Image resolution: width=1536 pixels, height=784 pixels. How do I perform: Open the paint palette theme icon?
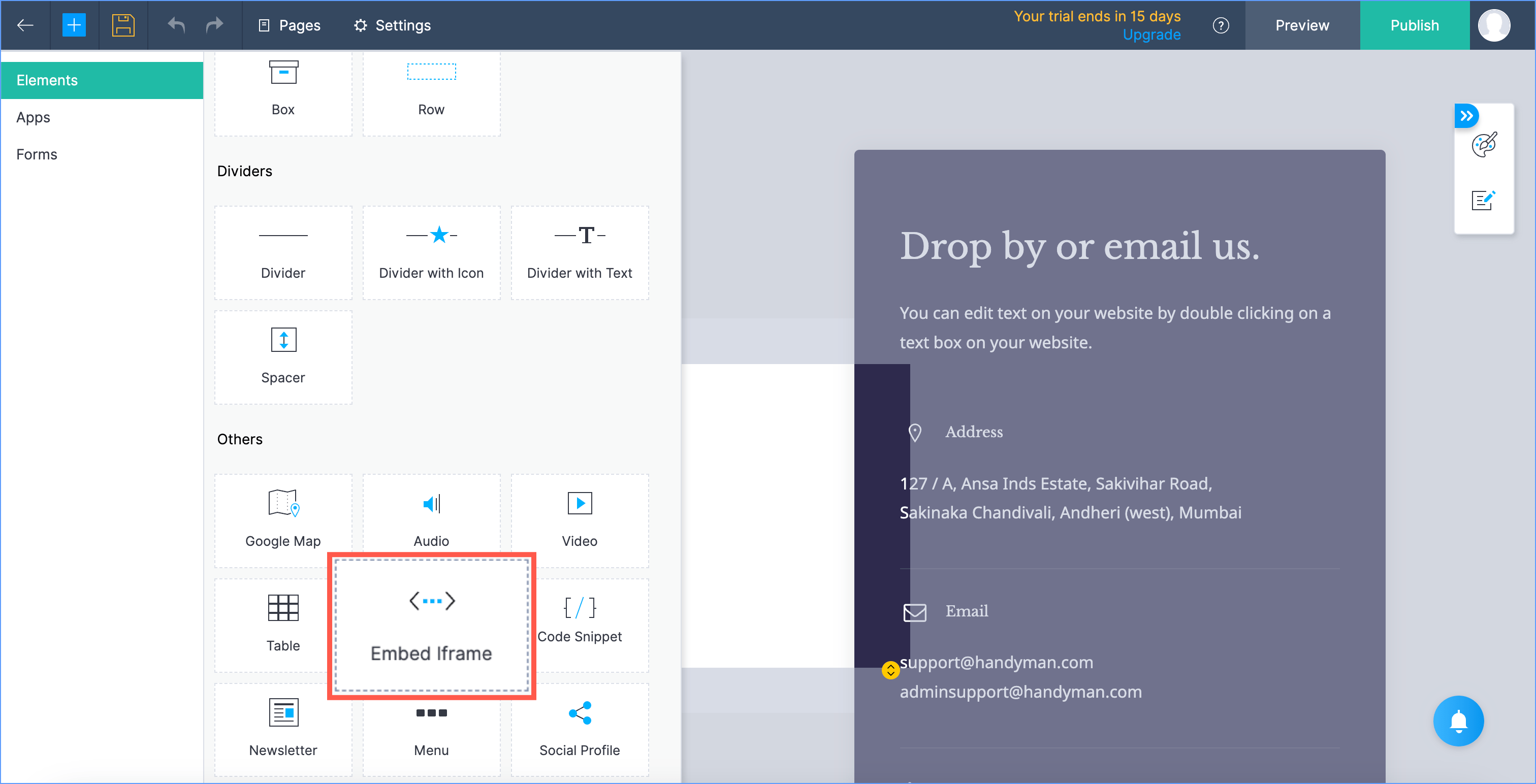tap(1484, 145)
